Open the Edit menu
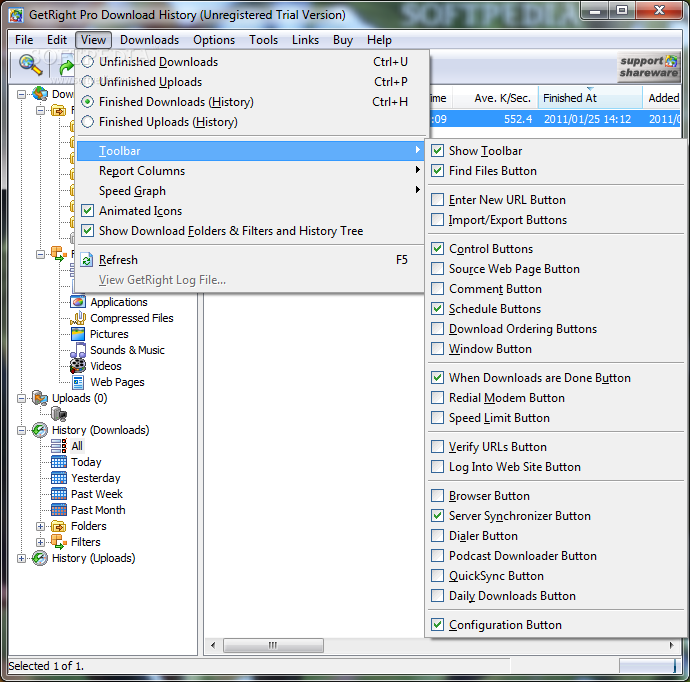 pyautogui.click(x=57, y=40)
